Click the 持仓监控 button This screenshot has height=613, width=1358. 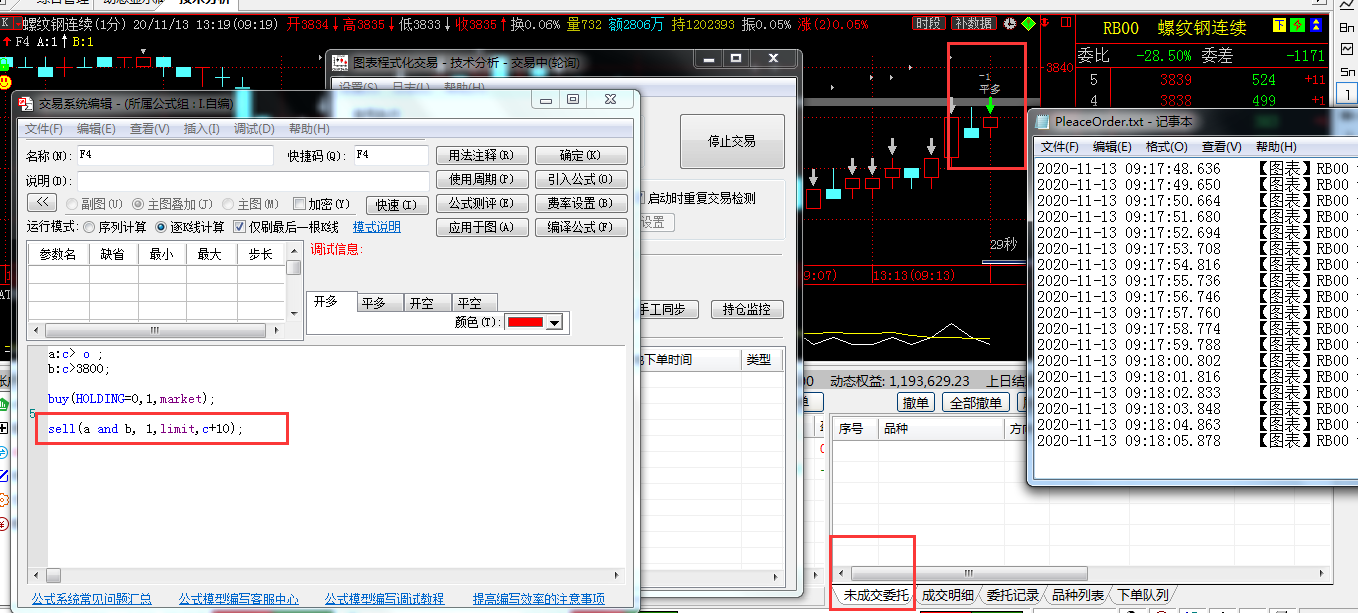746,310
